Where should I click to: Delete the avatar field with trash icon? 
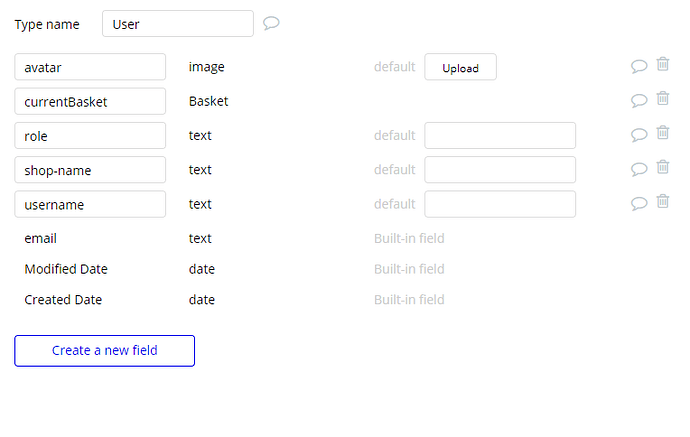(x=663, y=65)
